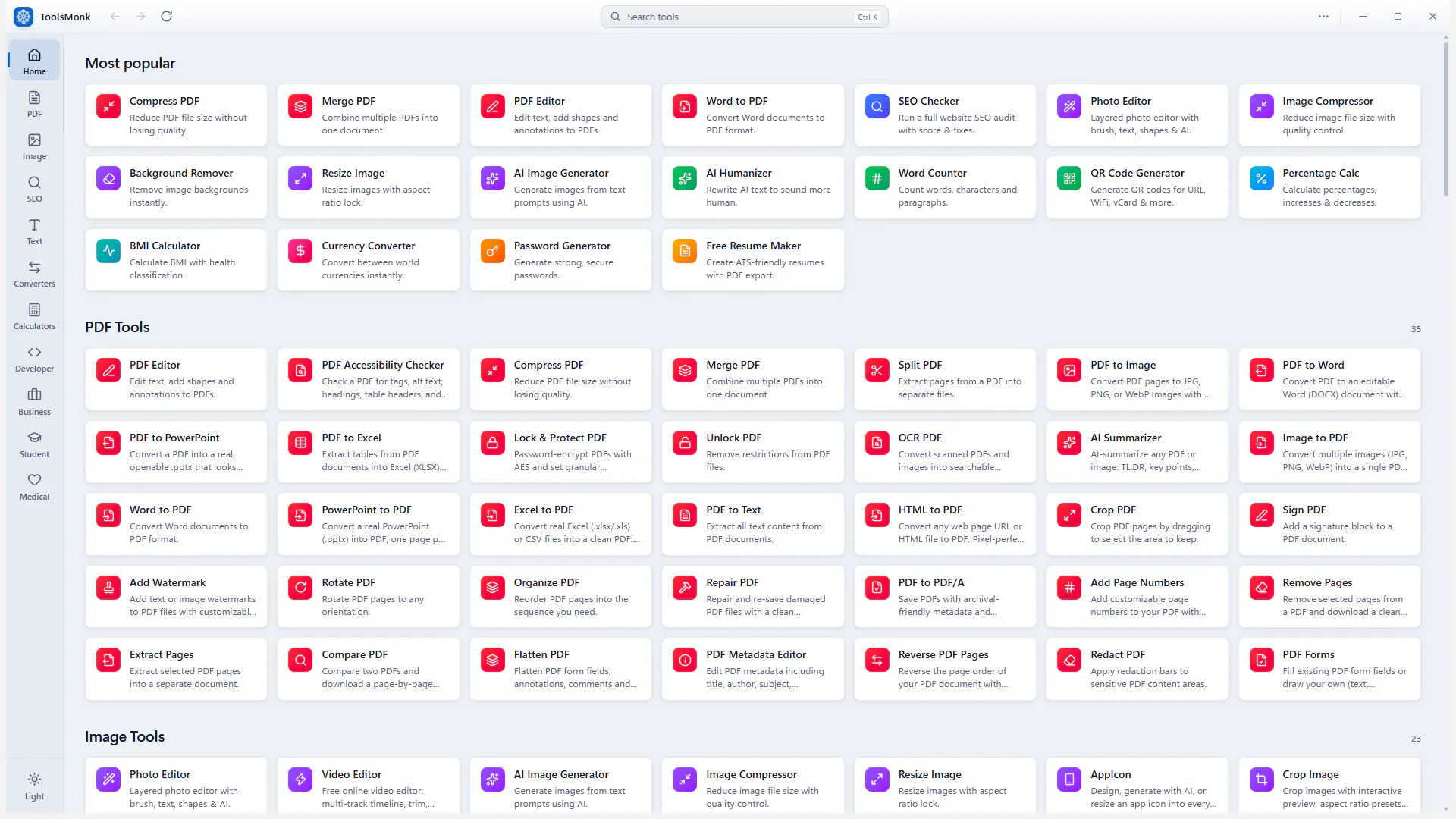Viewport: 1456px width, 819px height.
Task: Open the PDF Forms tool card
Action: pos(1329,669)
